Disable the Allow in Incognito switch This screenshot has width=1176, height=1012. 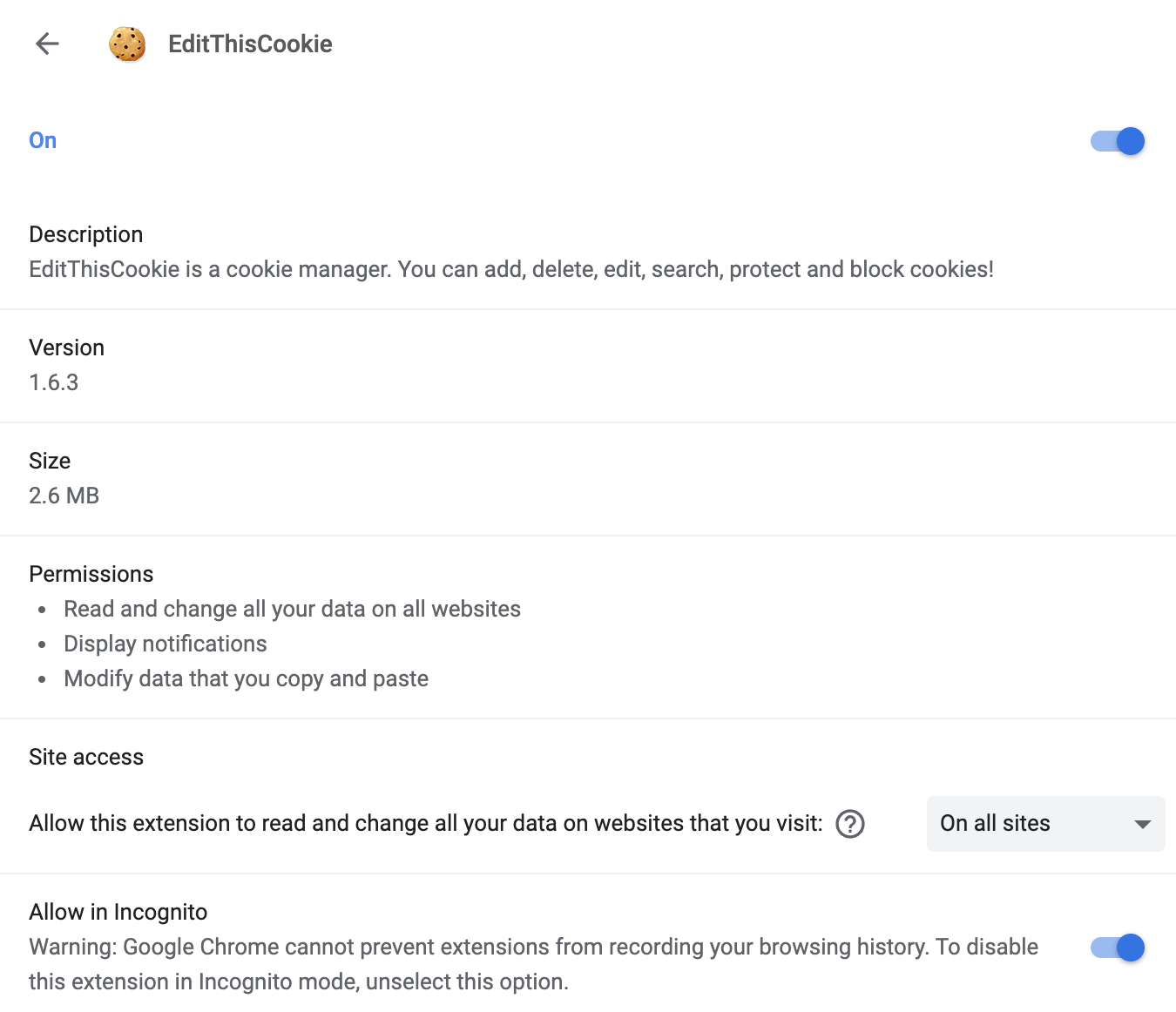pyautogui.click(x=1118, y=948)
